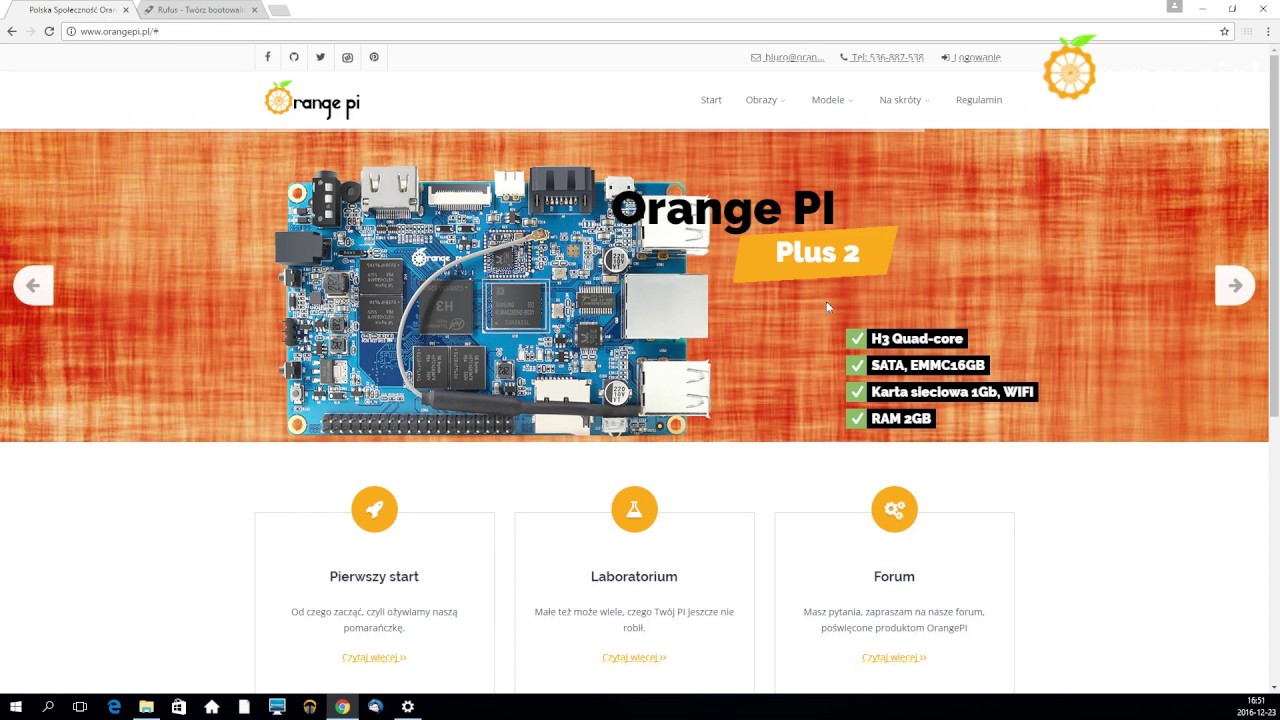
Task: Launch Microsoft Edge from the taskbar
Action: pyautogui.click(x=114, y=706)
